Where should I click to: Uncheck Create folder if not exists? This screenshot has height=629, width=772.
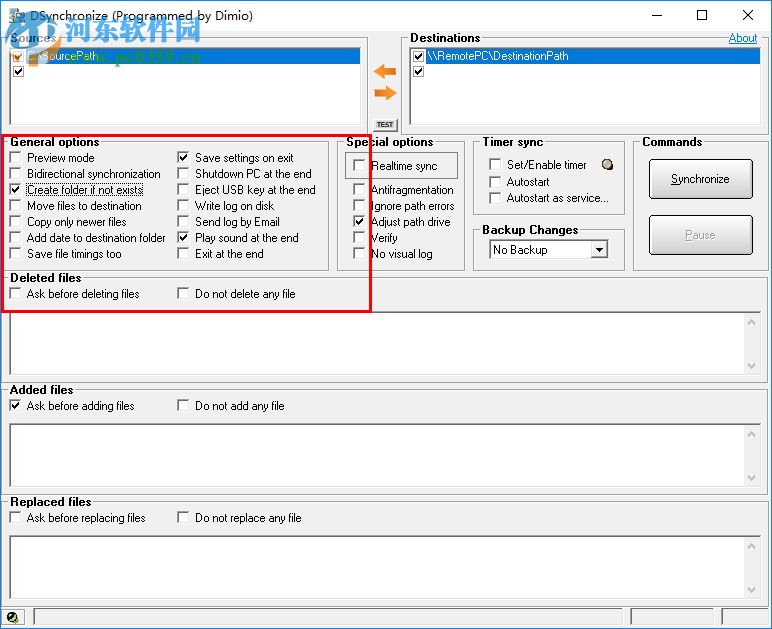(16, 189)
